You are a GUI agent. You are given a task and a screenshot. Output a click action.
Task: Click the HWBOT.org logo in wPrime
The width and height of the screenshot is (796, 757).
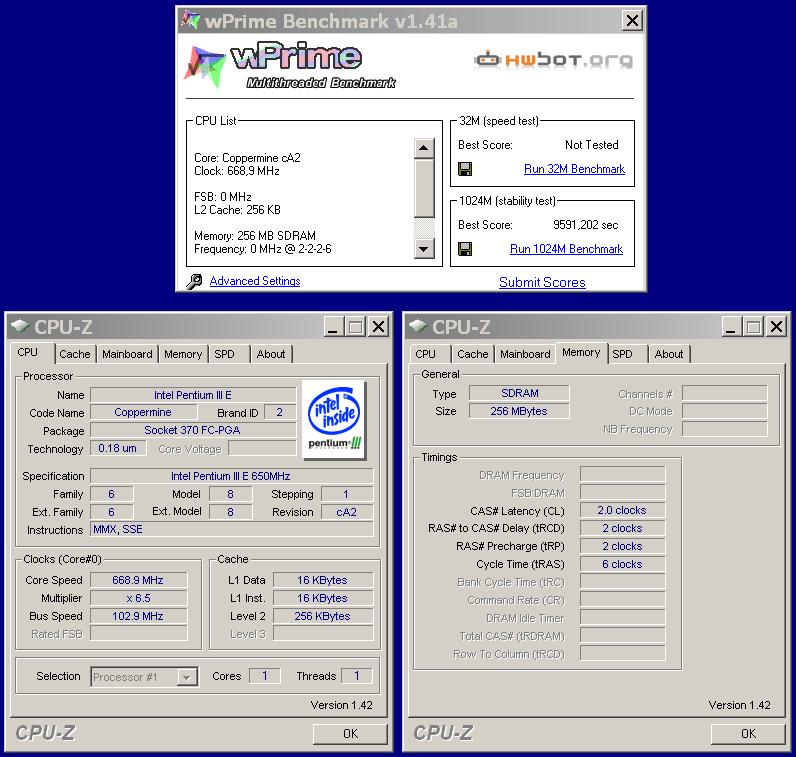pyautogui.click(x=553, y=60)
